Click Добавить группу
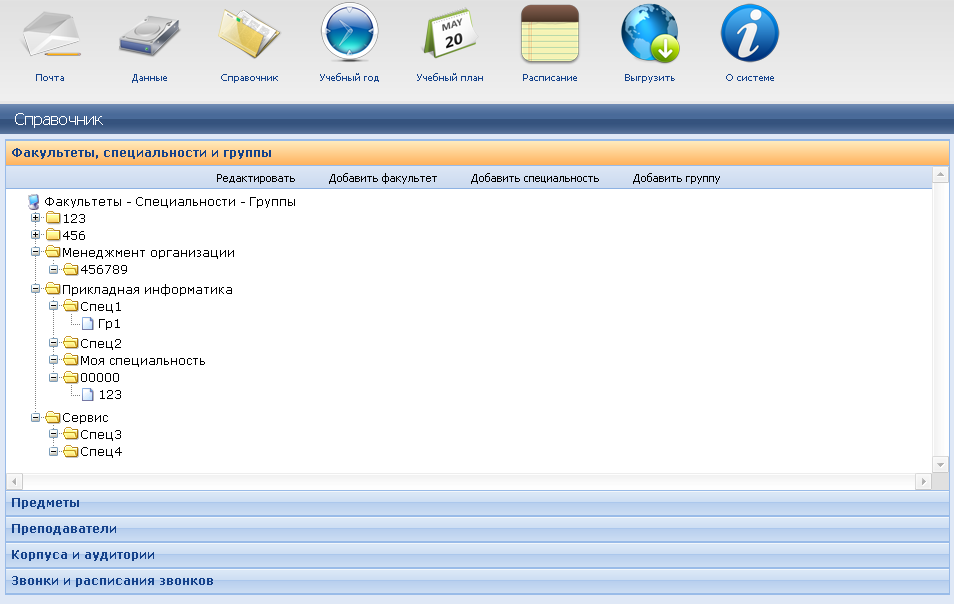This screenshot has height=604, width=954. pos(676,178)
